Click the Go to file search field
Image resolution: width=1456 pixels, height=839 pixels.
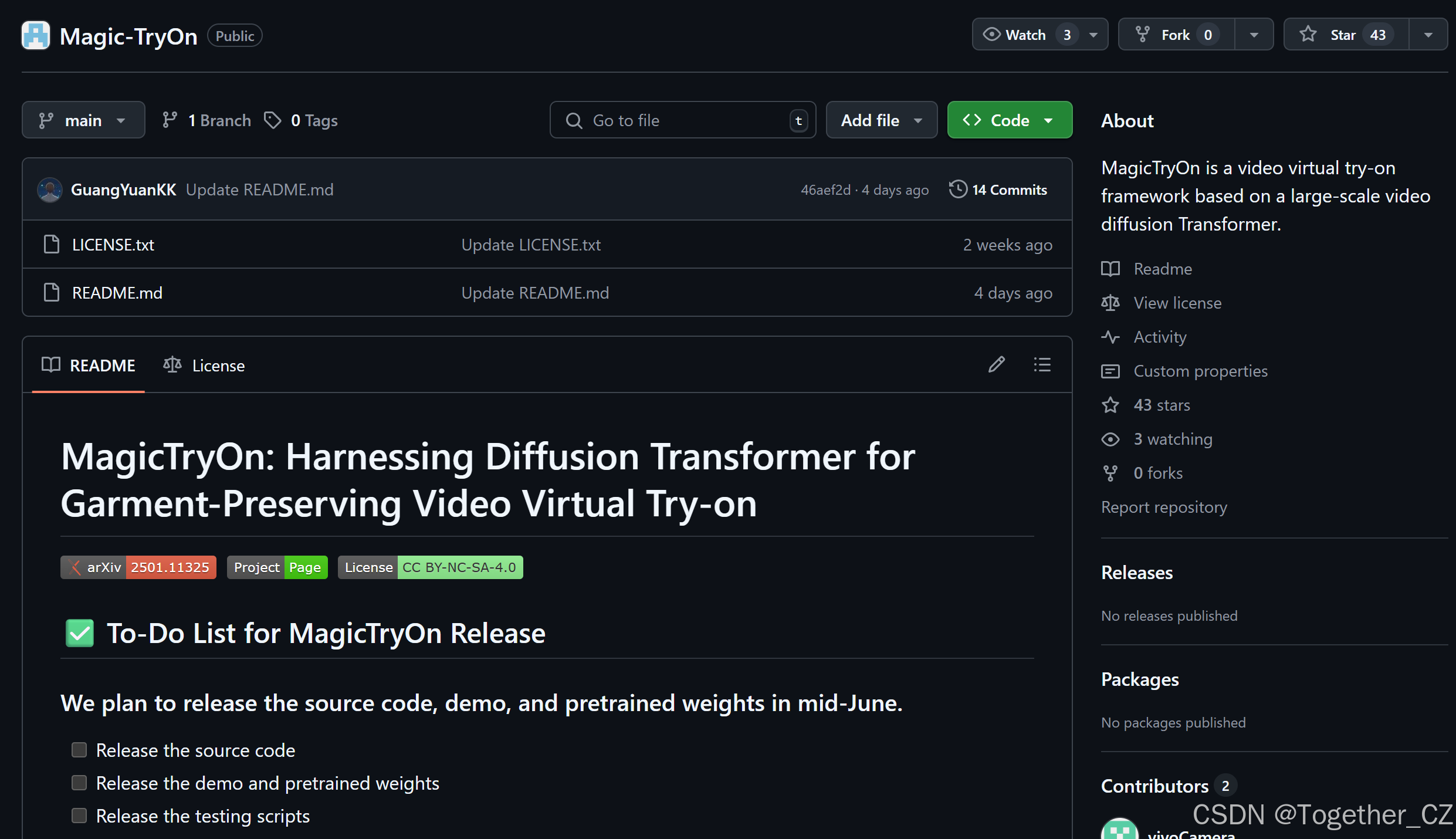pyautogui.click(x=683, y=120)
